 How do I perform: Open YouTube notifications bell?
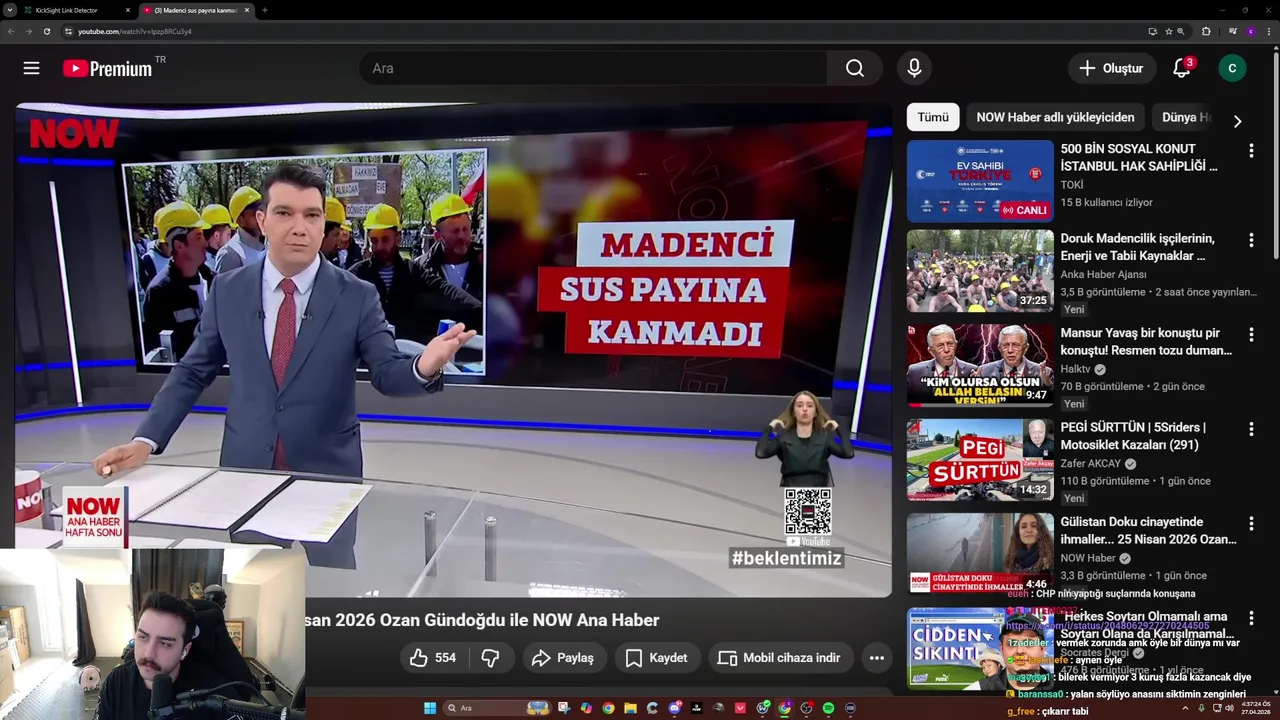click(1182, 68)
